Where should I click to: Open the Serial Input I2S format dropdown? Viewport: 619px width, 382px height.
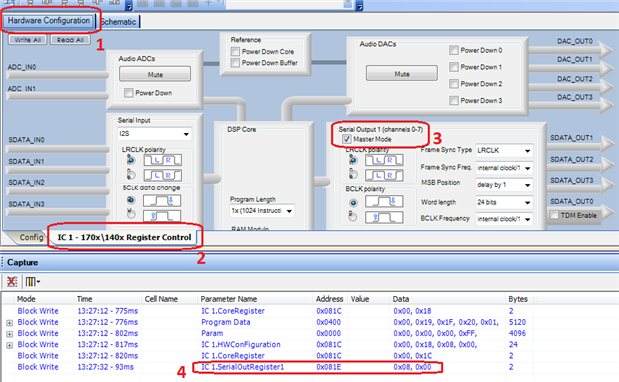pos(154,134)
